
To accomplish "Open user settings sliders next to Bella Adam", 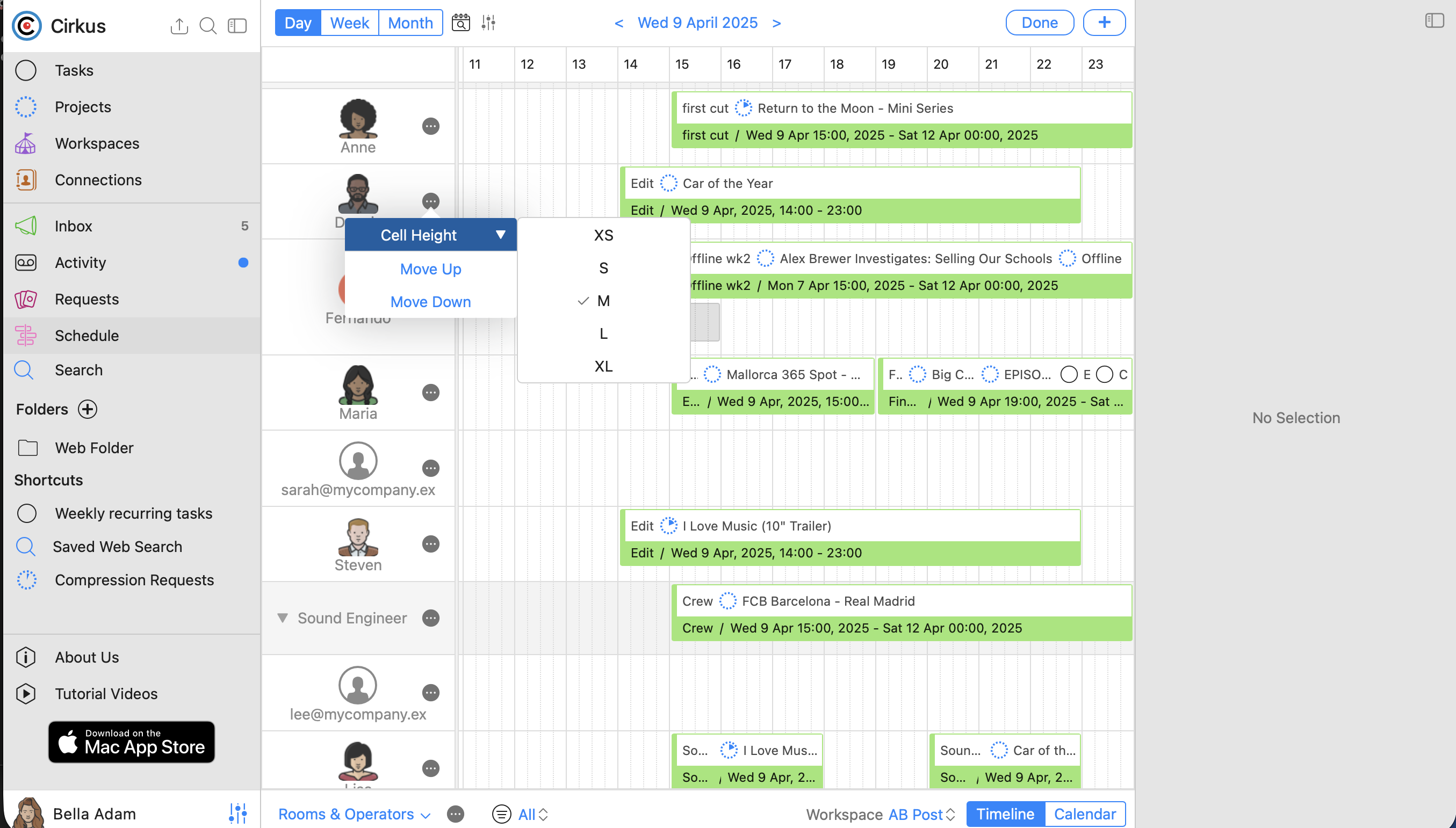I will pyautogui.click(x=237, y=813).
